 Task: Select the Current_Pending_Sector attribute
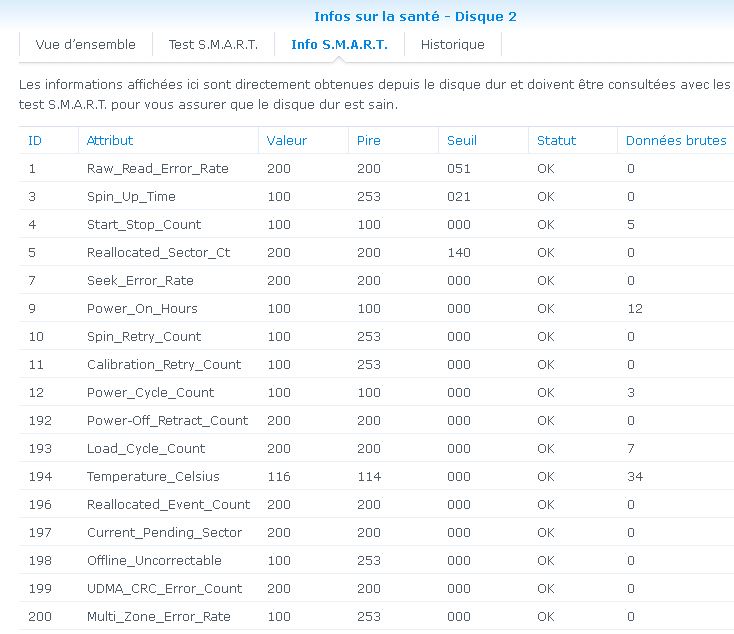point(164,532)
